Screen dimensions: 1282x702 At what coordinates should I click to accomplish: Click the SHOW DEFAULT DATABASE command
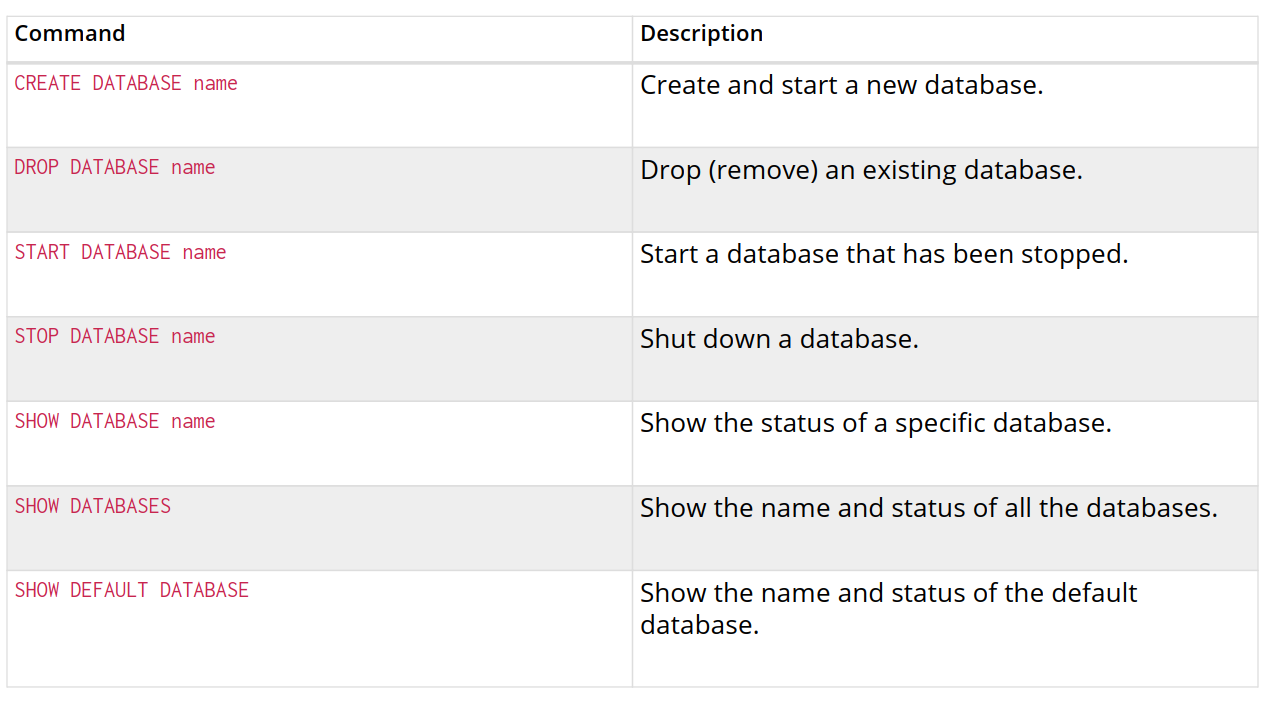click(x=132, y=590)
